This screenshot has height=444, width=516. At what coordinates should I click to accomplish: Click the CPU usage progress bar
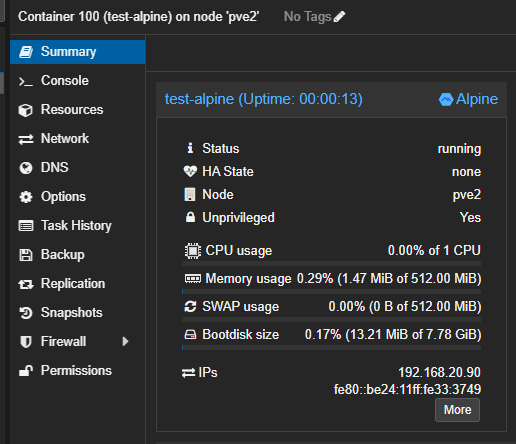(x=331, y=263)
